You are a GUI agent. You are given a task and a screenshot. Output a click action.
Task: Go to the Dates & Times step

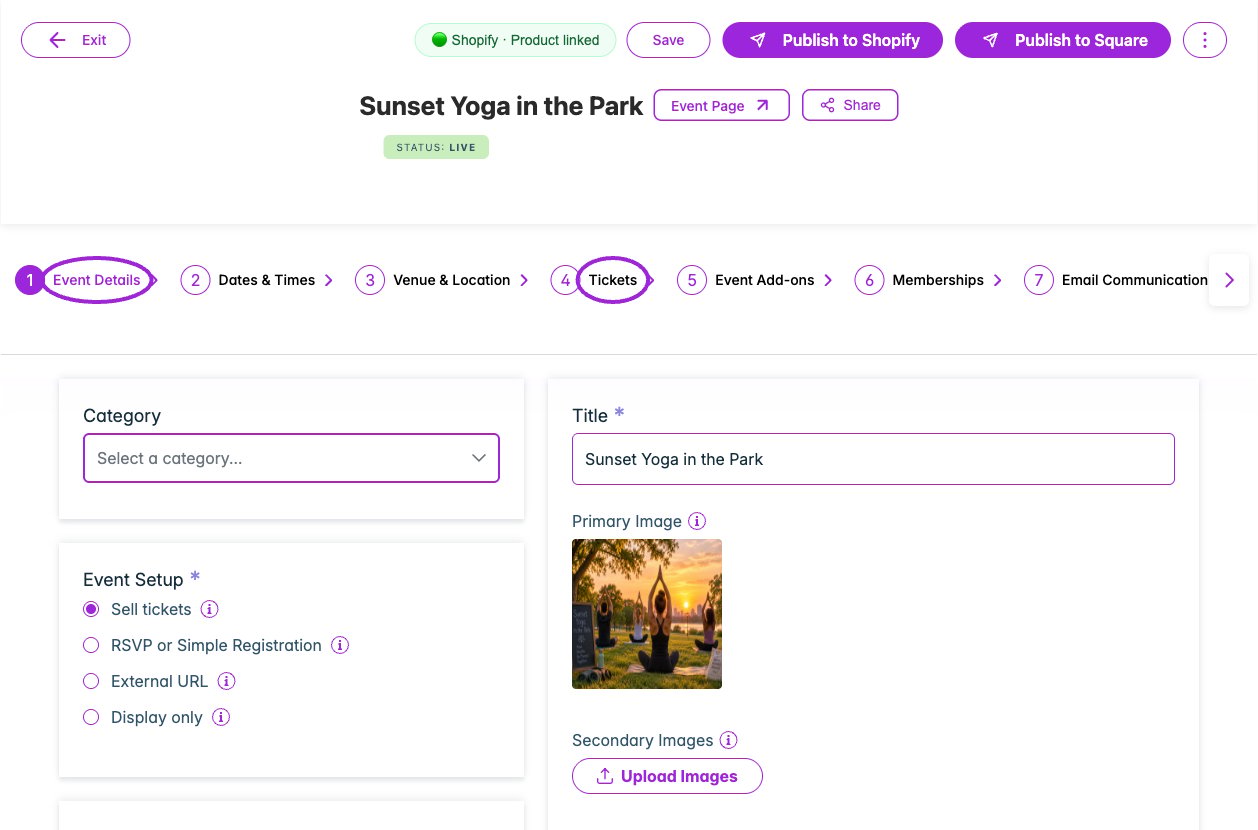coord(267,280)
